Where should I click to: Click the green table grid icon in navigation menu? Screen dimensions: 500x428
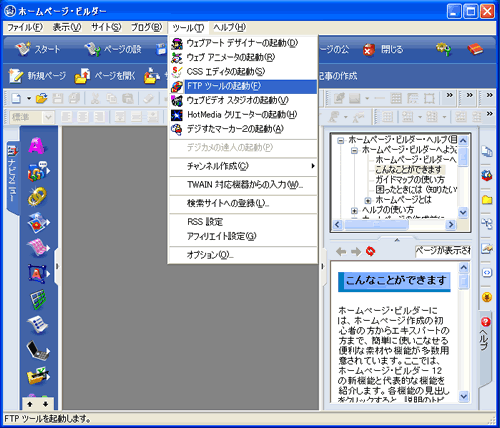click(37, 299)
